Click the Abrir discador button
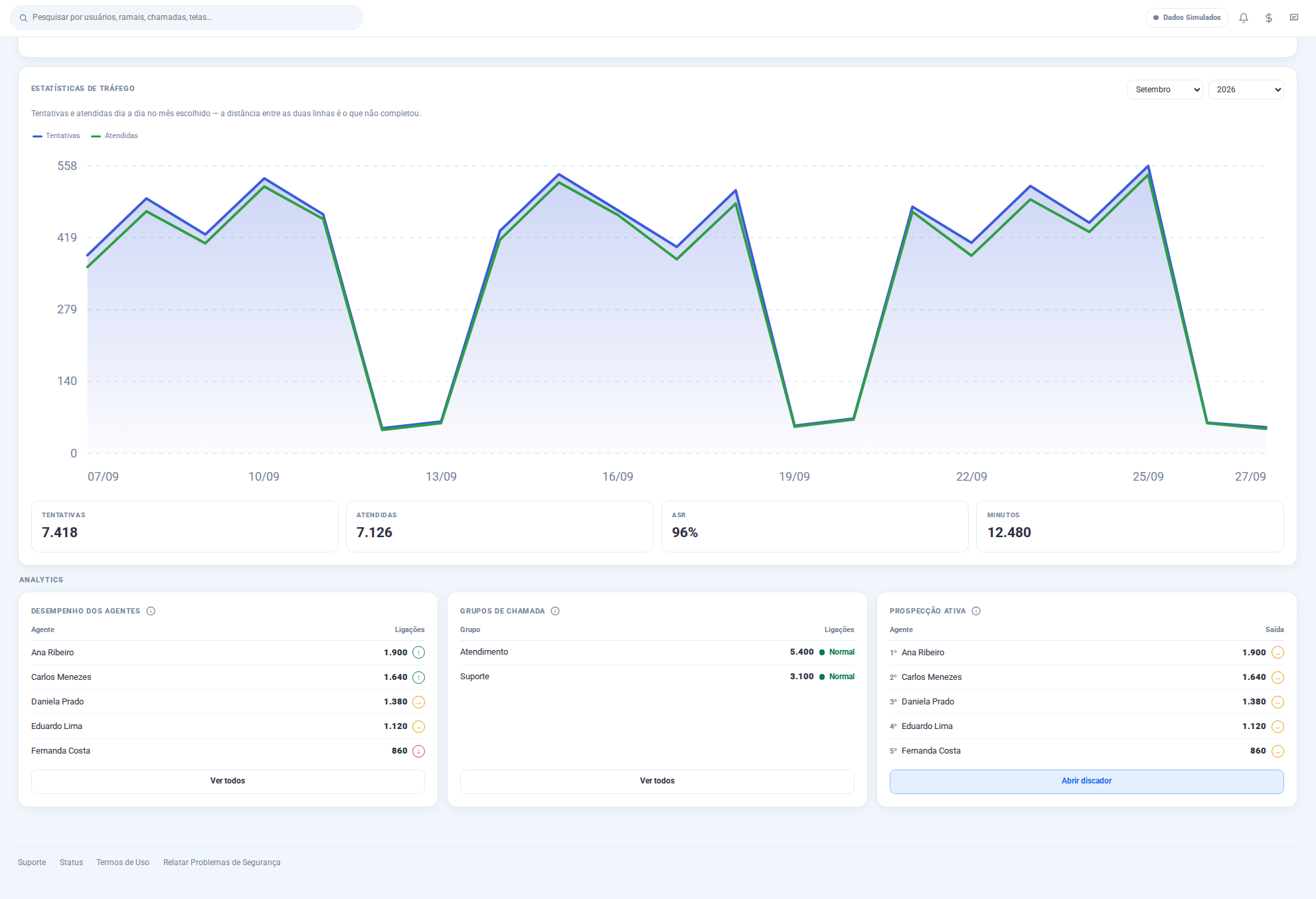The height and width of the screenshot is (899, 1316). [1087, 781]
